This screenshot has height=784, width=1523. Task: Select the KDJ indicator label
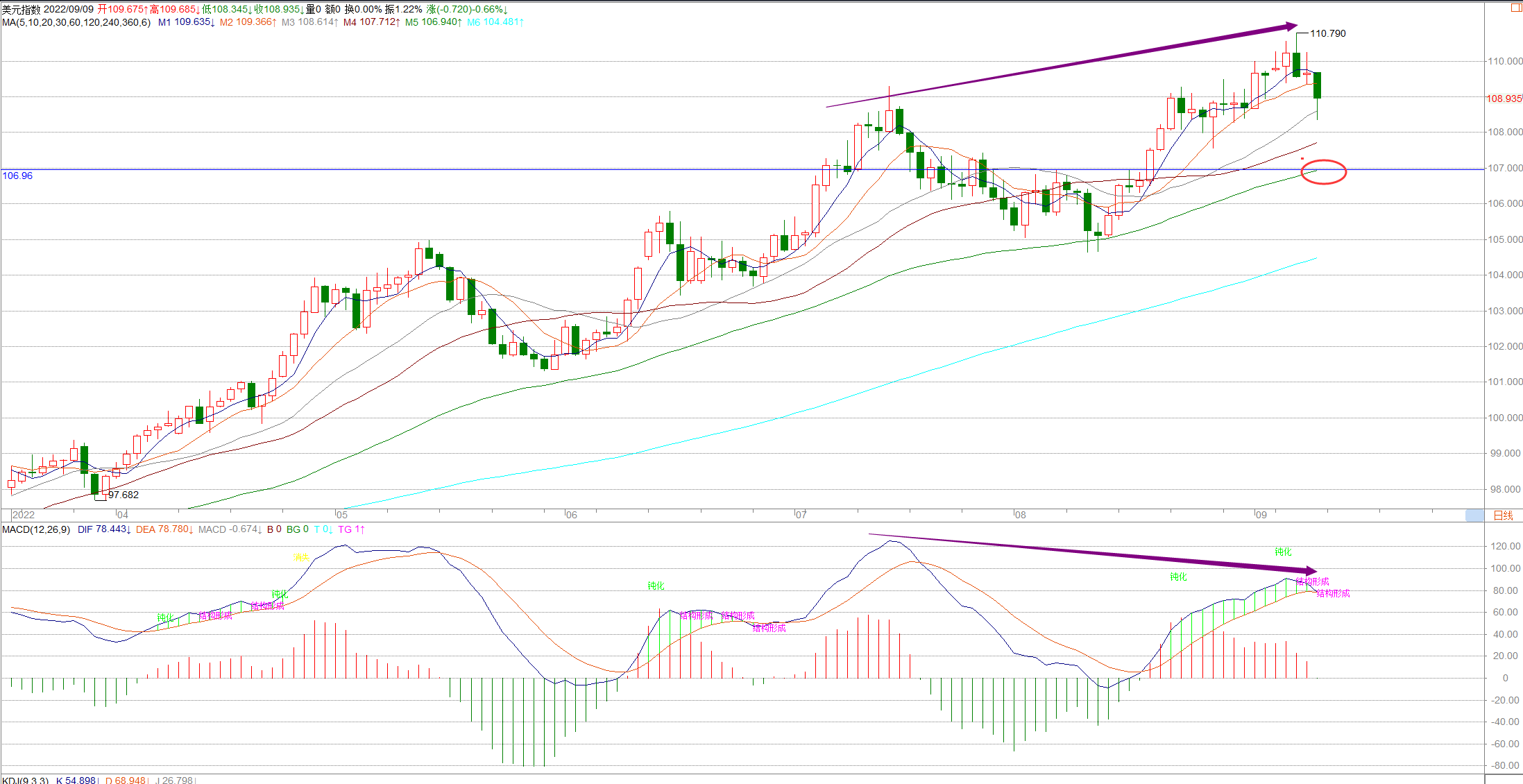click(x=25, y=780)
